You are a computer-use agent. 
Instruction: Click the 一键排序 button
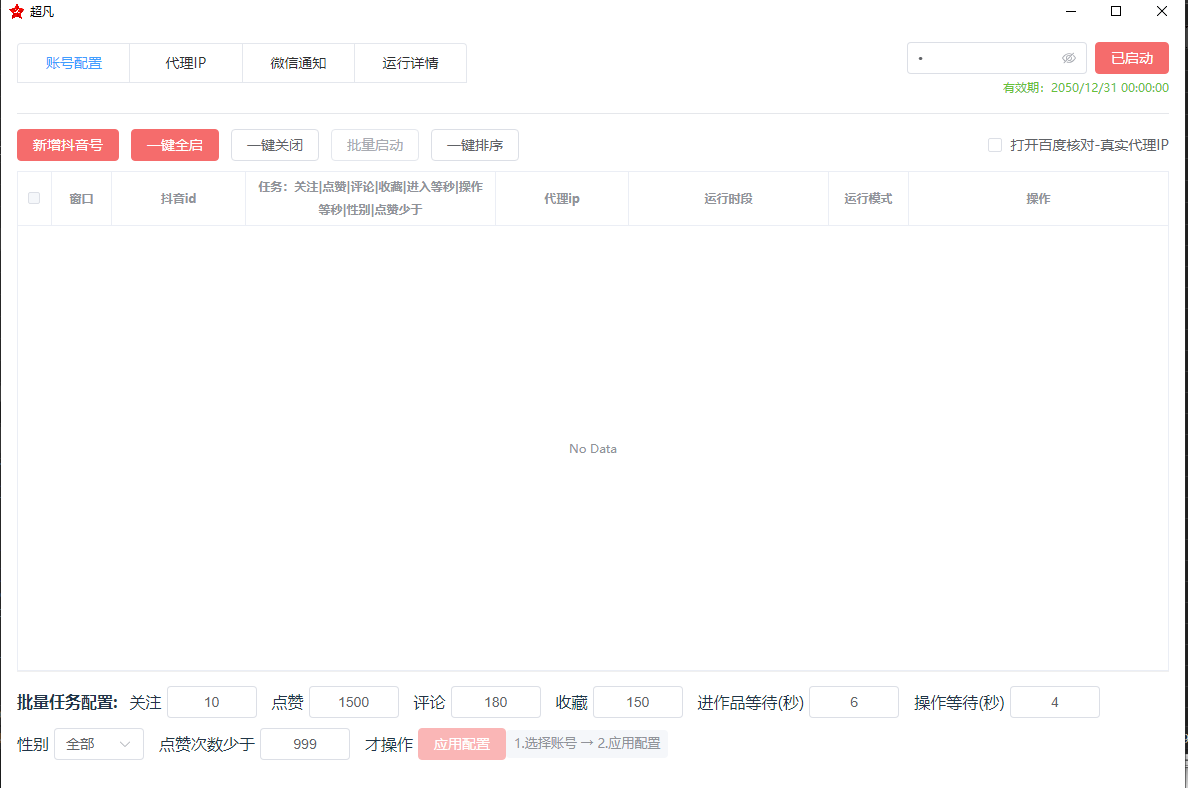coord(474,145)
